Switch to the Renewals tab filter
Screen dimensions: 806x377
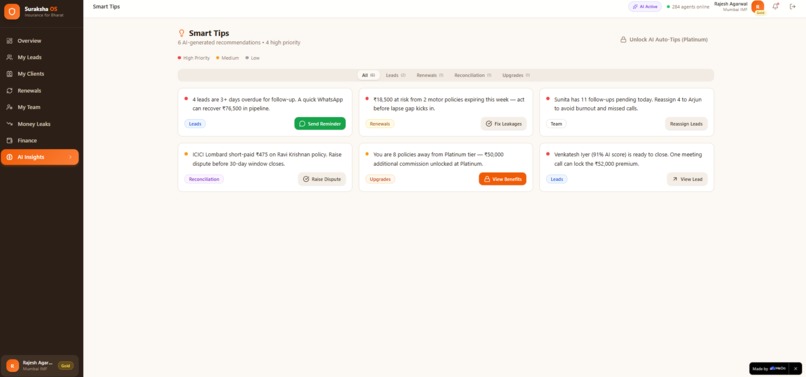pyautogui.click(x=430, y=75)
